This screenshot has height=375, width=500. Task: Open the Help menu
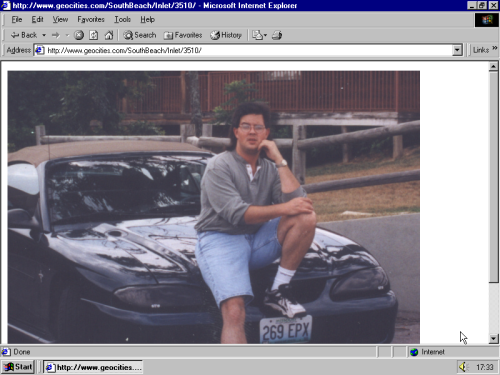[x=147, y=19]
